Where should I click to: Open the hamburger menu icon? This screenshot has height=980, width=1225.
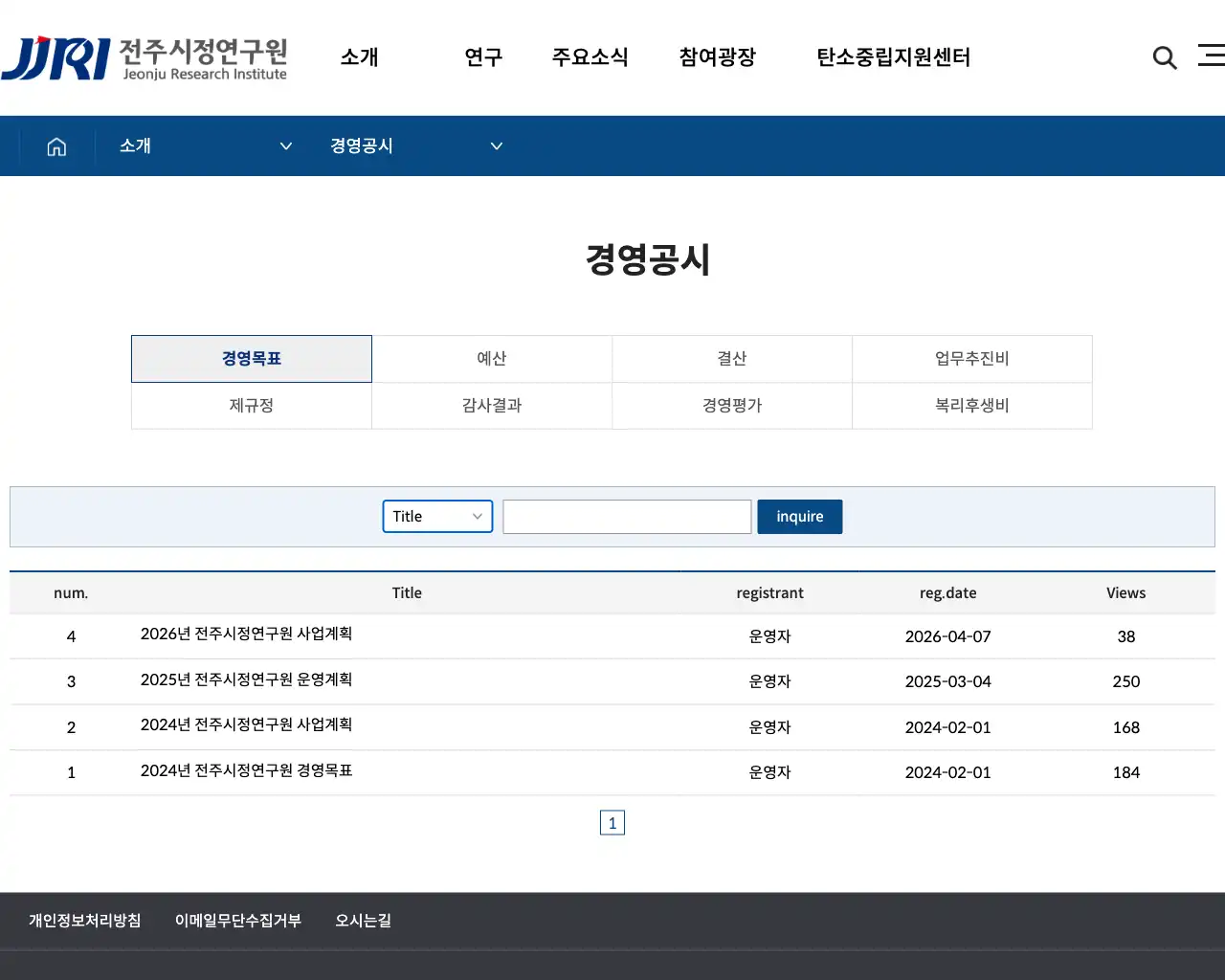pyautogui.click(x=1212, y=56)
